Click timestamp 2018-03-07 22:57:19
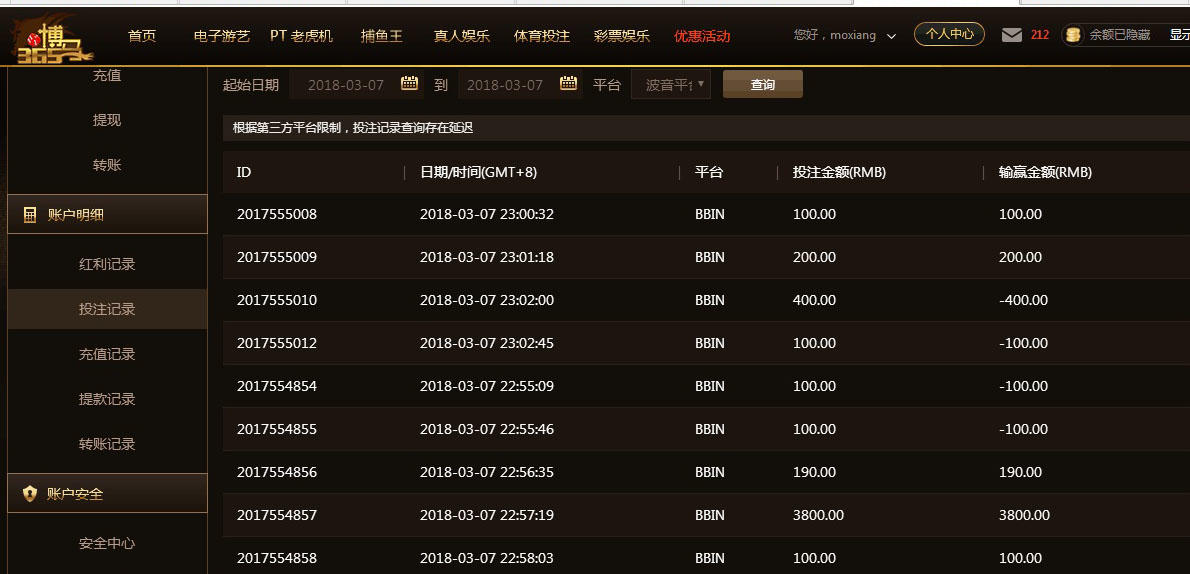The height and width of the screenshot is (574, 1190). tap(486, 515)
